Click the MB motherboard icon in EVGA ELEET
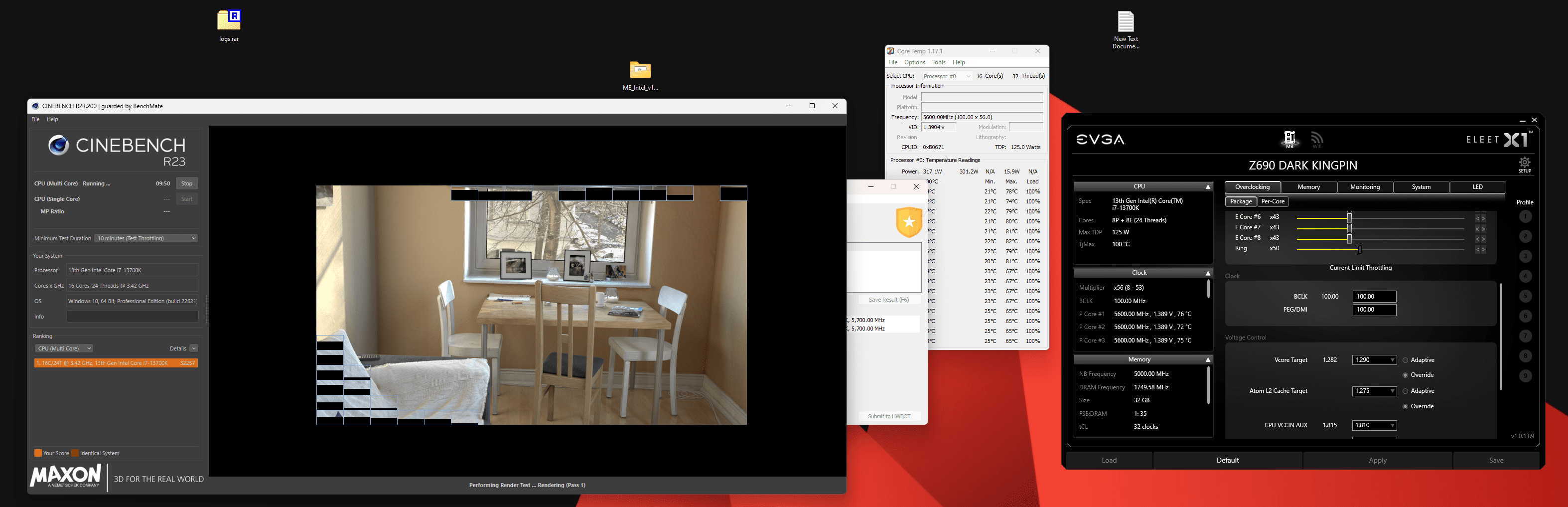This screenshot has width=1568, height=507. (x=1289, y=139)
